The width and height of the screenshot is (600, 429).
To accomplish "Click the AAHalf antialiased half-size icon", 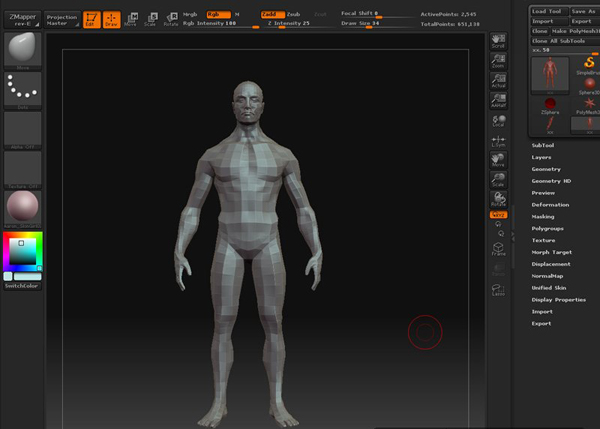I will coord(498,101).
